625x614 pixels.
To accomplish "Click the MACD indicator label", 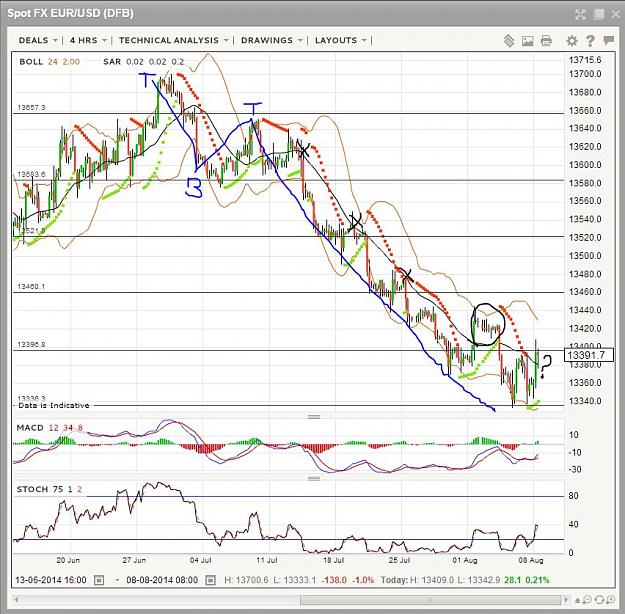I will tap(30, 428).
